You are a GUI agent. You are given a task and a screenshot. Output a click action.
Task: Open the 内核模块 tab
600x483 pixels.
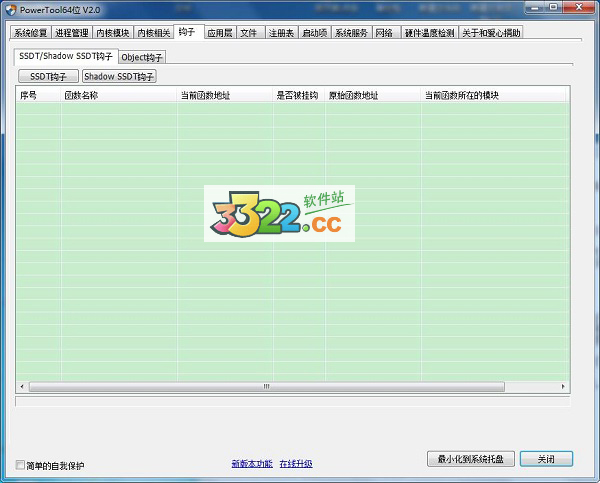point(113,33)
